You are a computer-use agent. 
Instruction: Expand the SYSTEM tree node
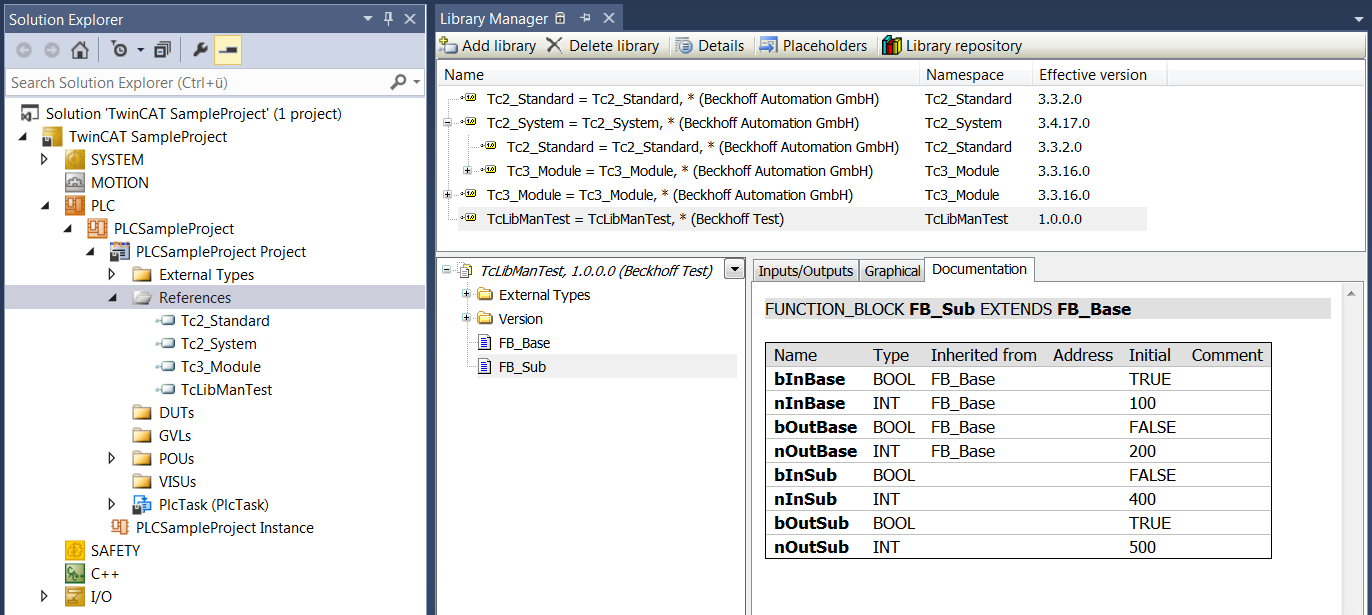[x=44, y=160]
